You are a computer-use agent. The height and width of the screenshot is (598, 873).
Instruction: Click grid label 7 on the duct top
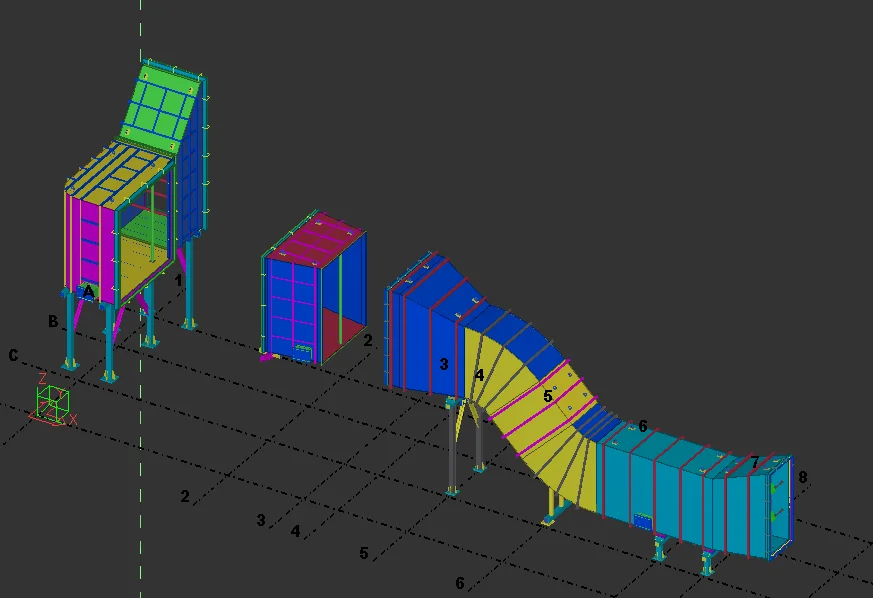point(755,462)
